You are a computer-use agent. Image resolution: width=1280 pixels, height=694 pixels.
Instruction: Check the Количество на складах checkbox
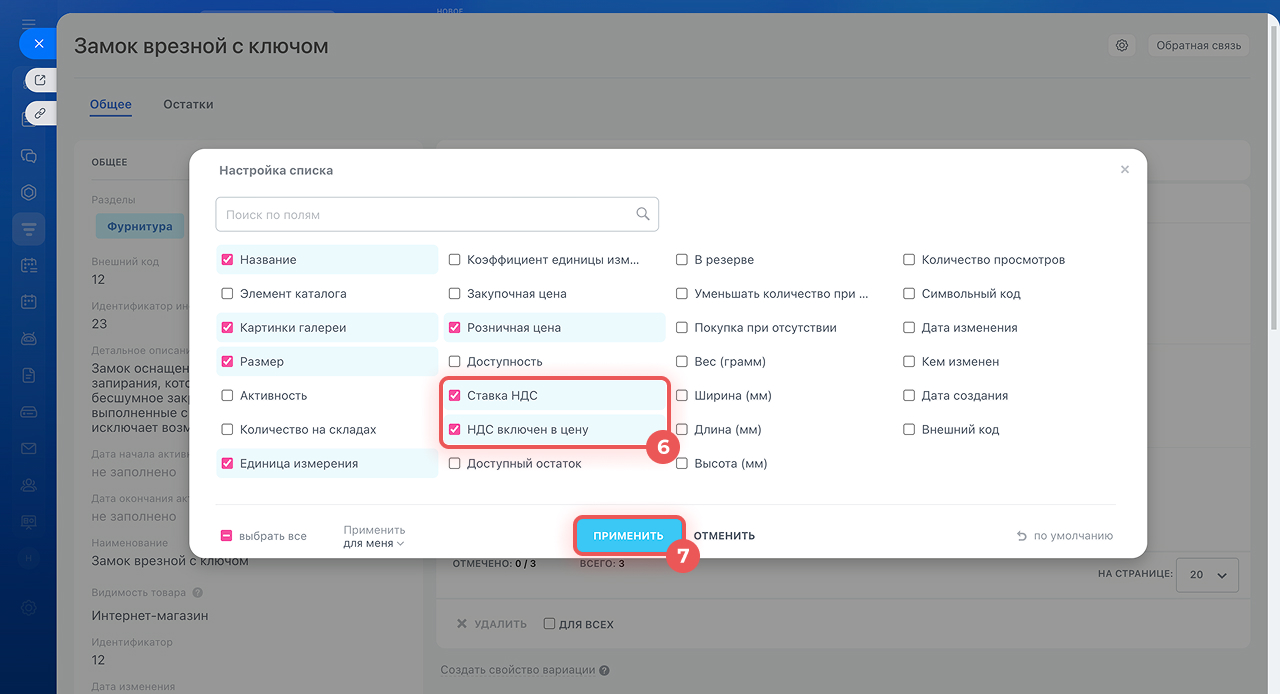pos(227,430)
